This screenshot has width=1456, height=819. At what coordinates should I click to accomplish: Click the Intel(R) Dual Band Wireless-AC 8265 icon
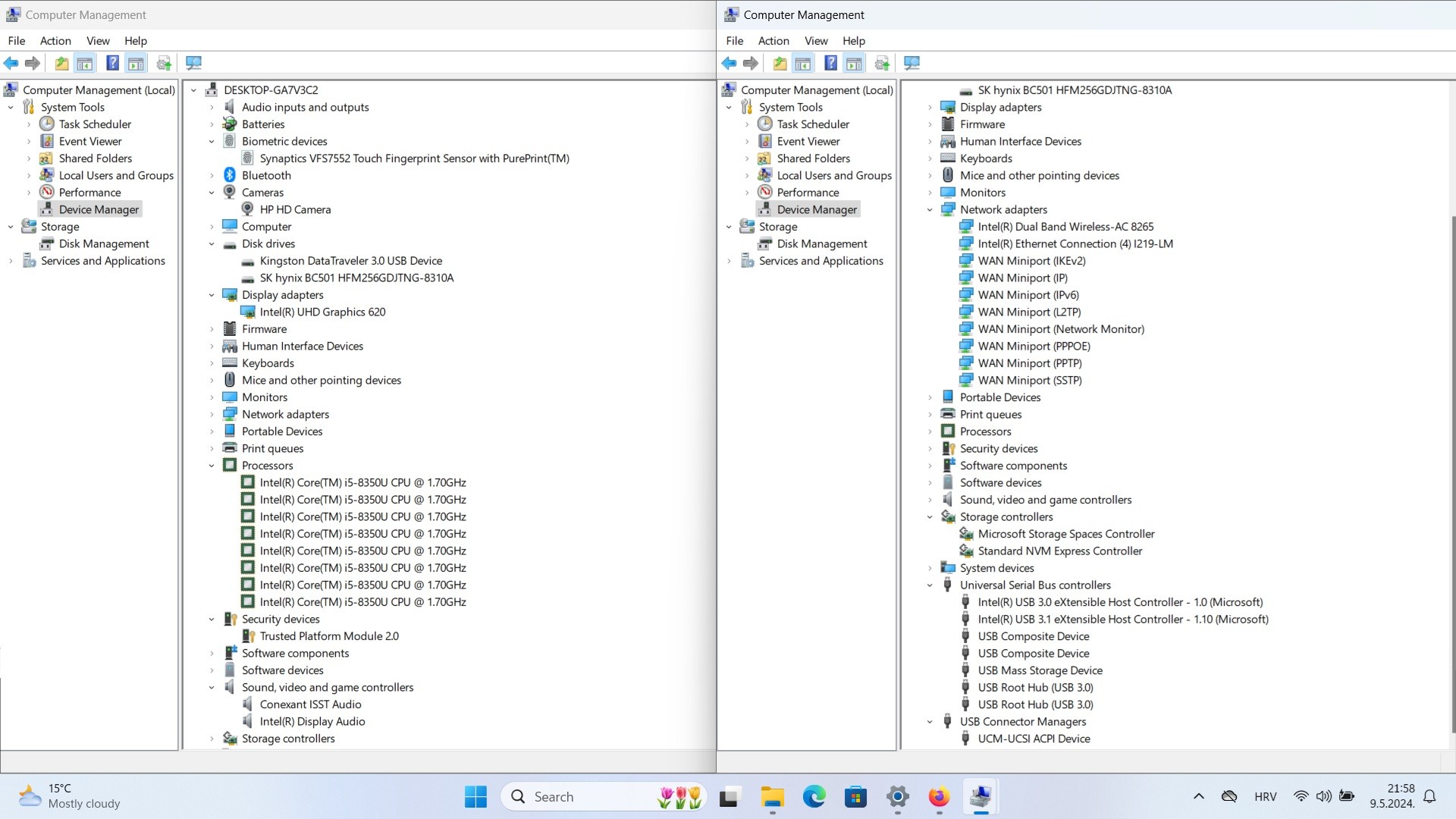click(966, 227)
